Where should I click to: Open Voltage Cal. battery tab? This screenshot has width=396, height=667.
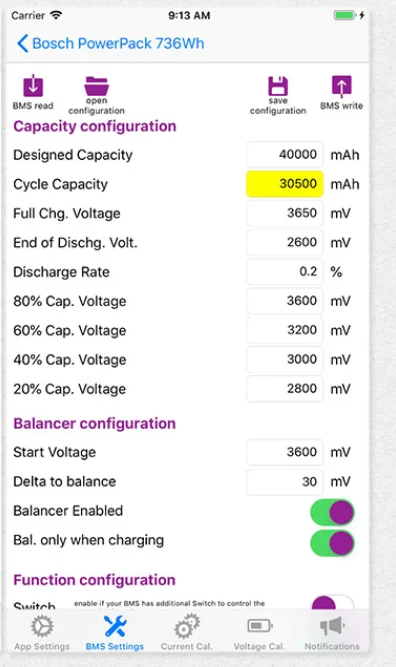click(259, 633)
